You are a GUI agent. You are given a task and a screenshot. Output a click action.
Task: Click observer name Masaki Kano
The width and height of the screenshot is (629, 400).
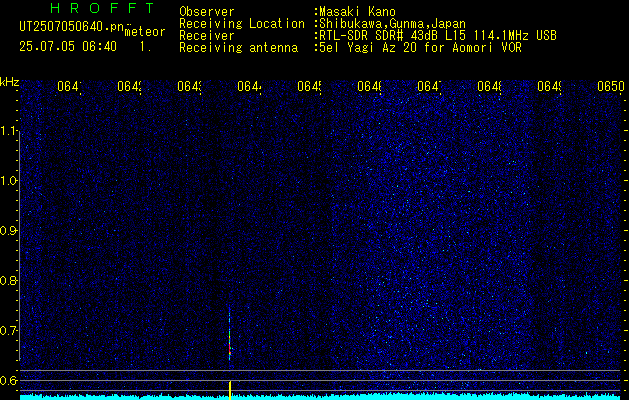[357, 12]
